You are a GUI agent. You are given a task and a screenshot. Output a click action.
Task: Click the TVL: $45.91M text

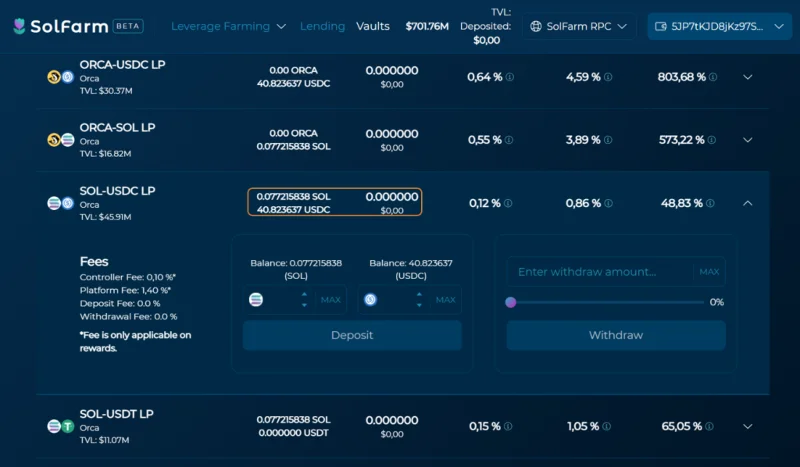coord(106,217)
